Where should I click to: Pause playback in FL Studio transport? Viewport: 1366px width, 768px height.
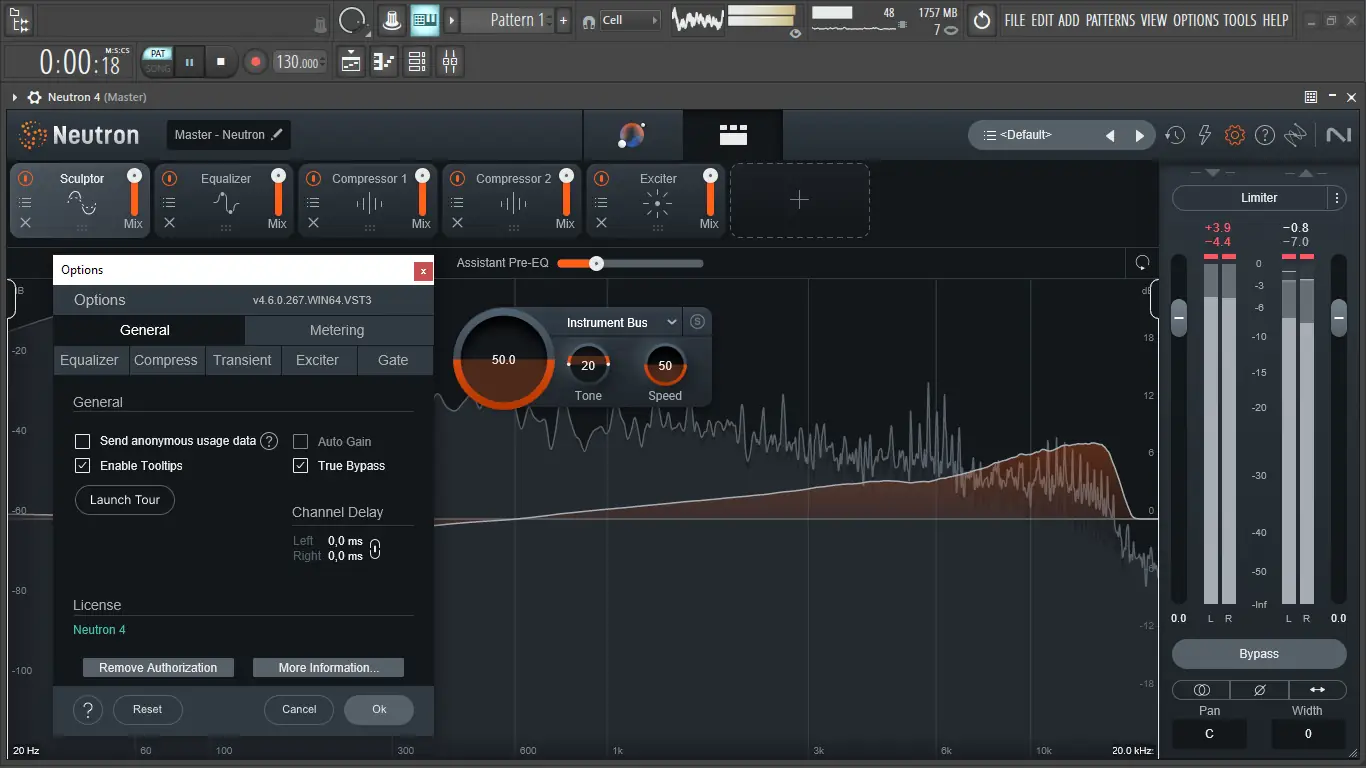point(189,62)
